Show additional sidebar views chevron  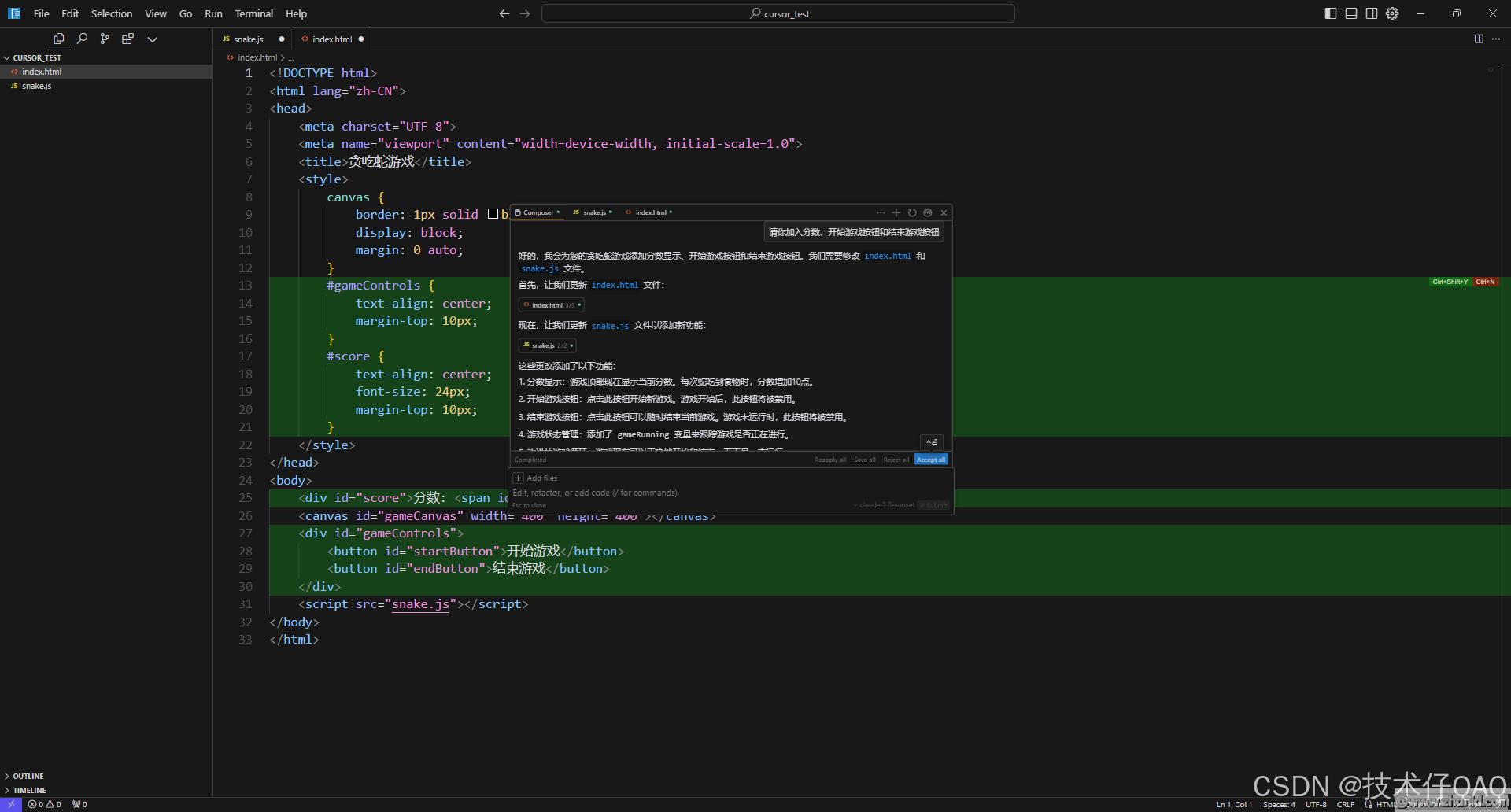[x=153, y=39]
